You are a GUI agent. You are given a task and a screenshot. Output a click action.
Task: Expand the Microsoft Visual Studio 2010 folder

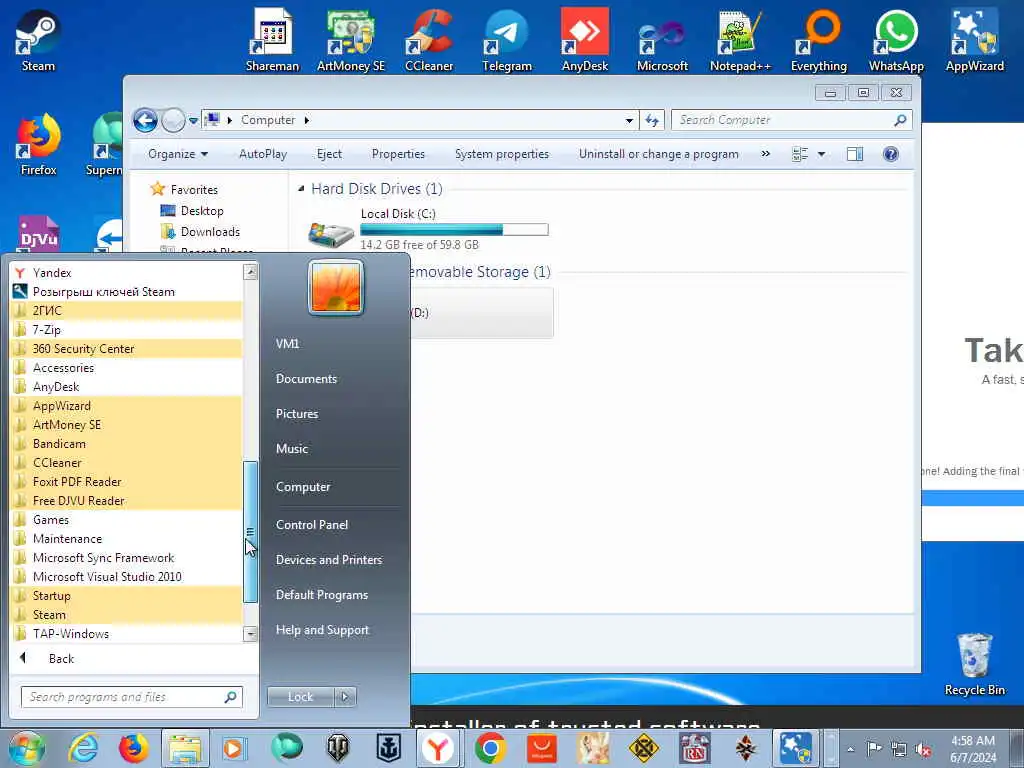[x=127, y=577]
